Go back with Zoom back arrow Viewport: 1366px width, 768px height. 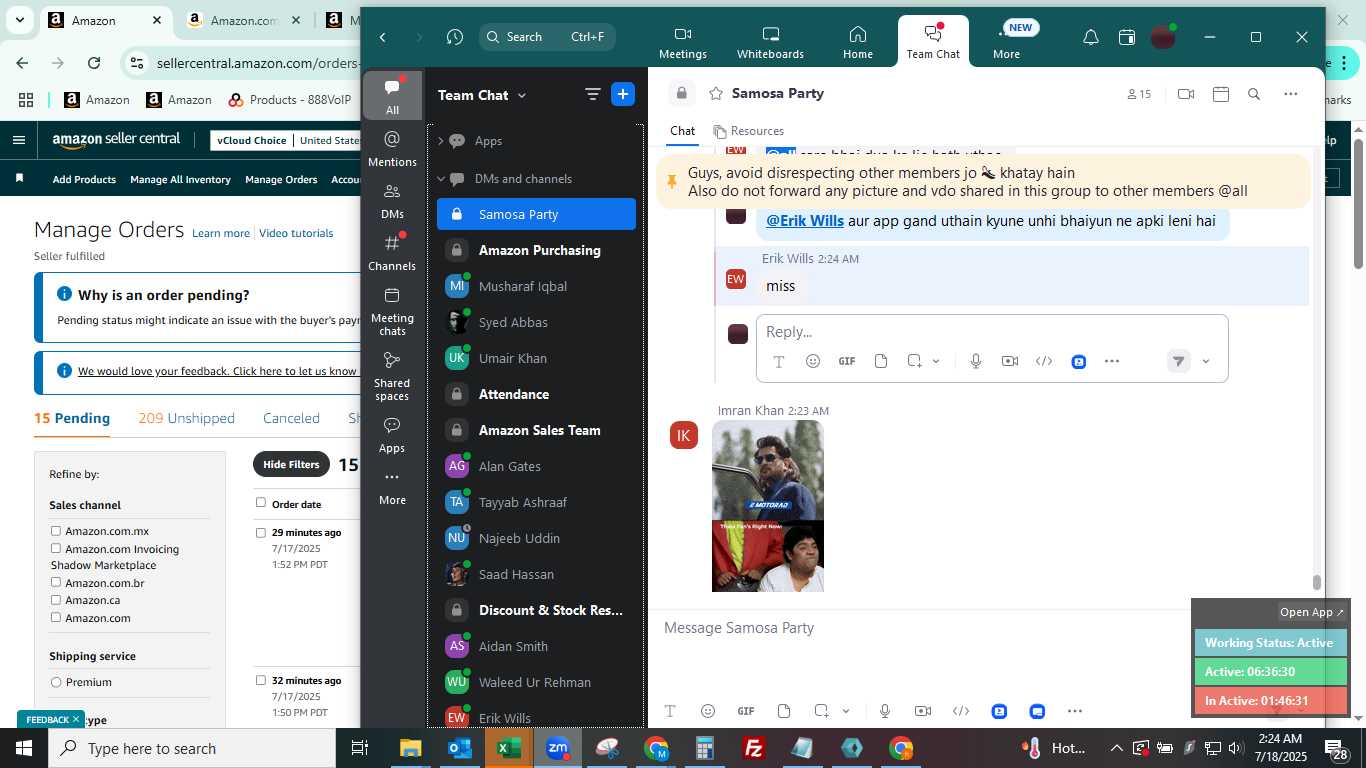pyautogui.click(x=383, y=37)
